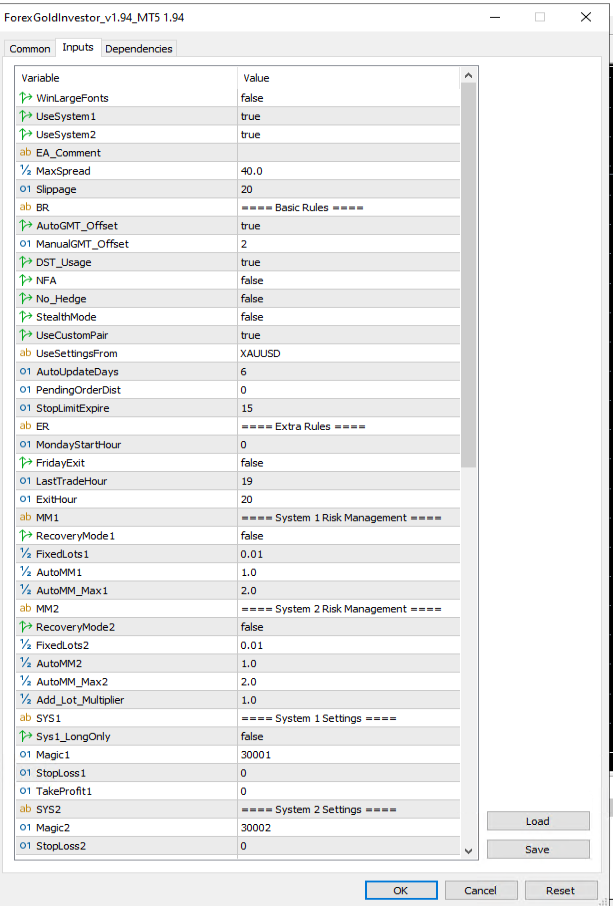Click the AutoUpdateDays integer icon
The height and width of the screenshot is (906, 613).
click(x=25, y=372)
